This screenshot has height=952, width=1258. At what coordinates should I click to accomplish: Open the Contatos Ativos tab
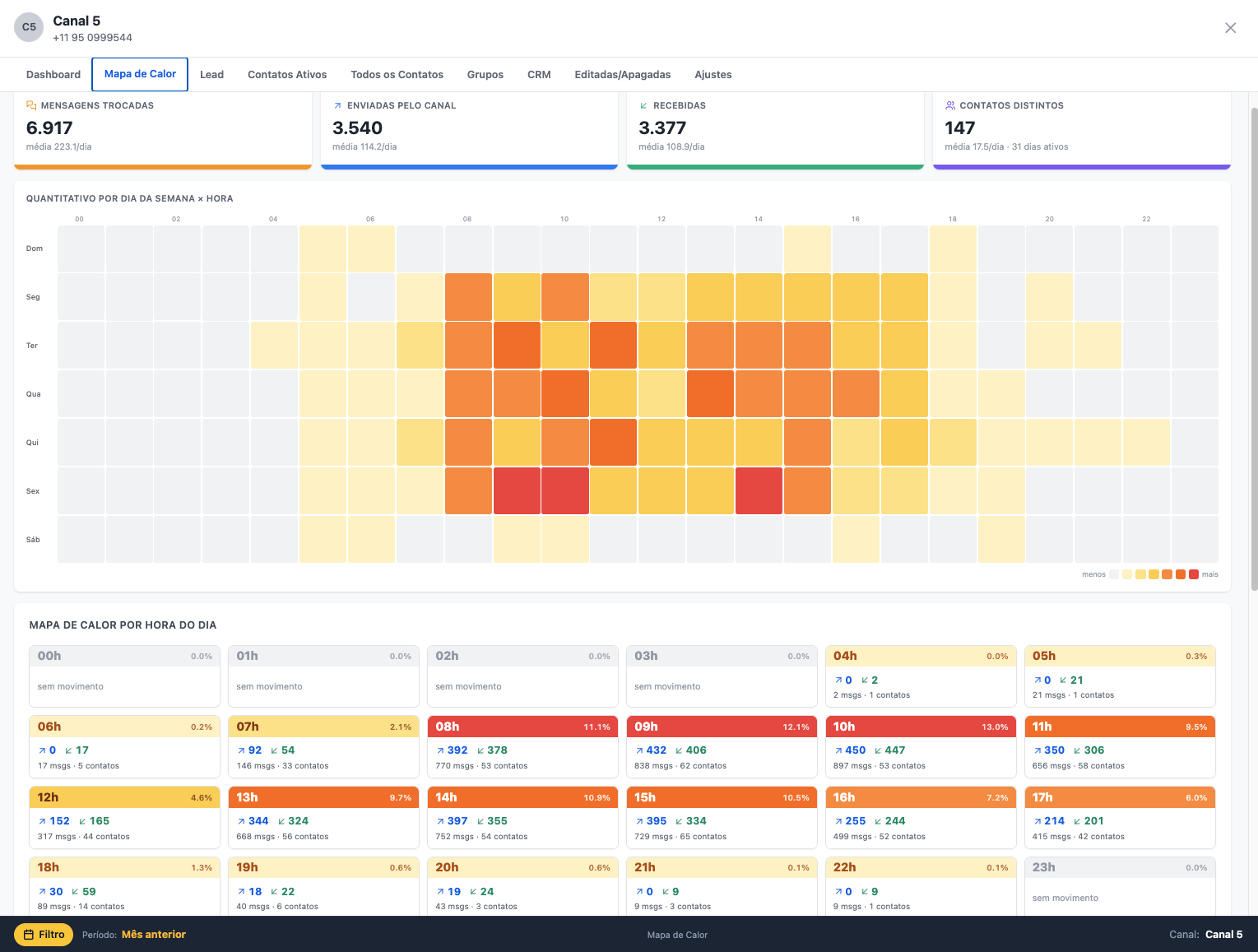click(287, 75)
